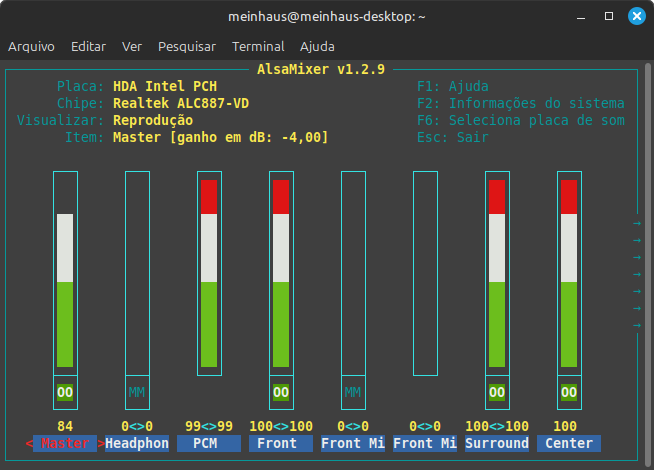This screenshot has width=654, height=470.
Task: Click the Realtek ALC887-VD chip name
Action: pyautogui.click(x=181, y=103)
